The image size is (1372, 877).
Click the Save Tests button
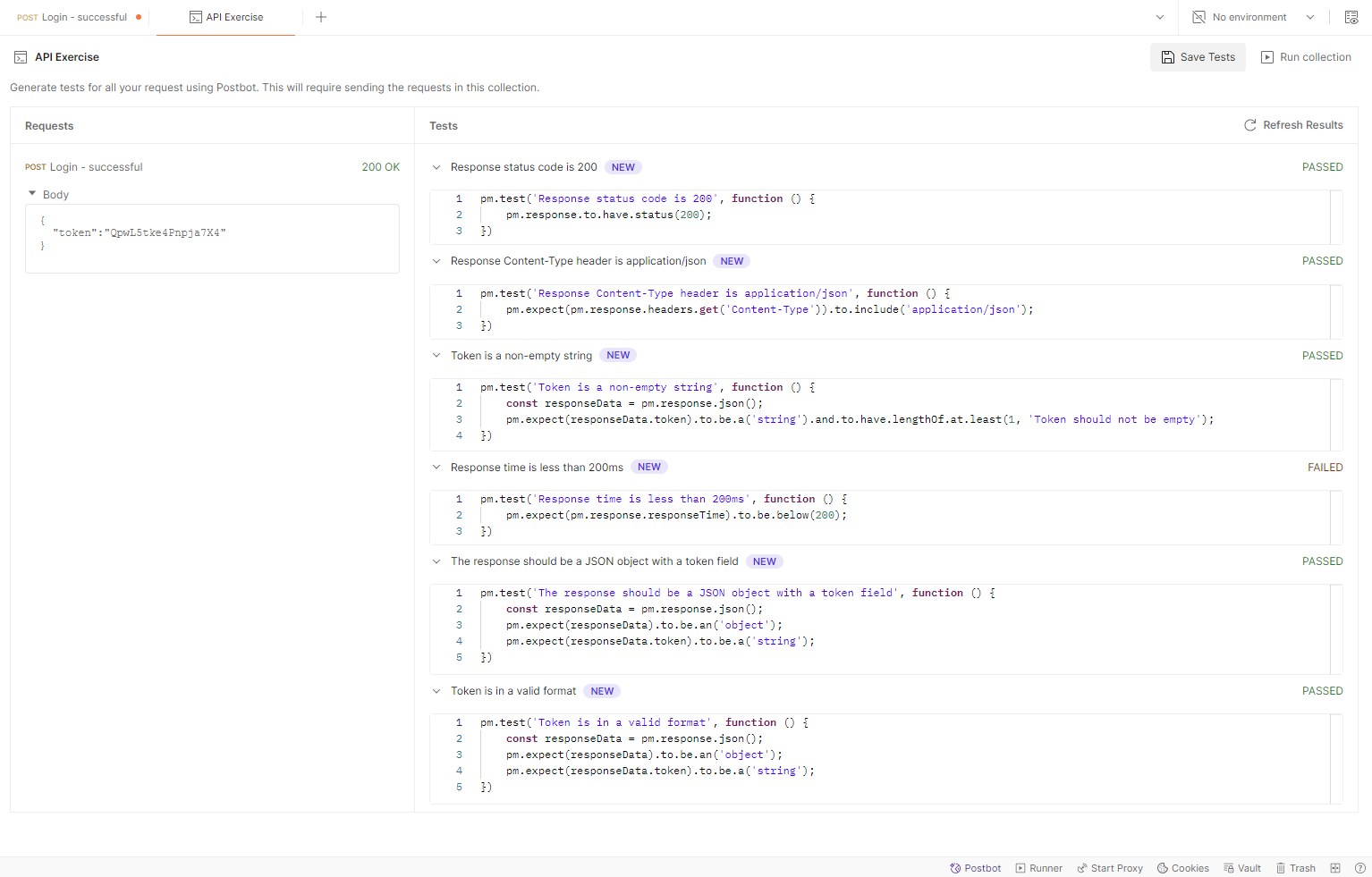point(1198,57)
